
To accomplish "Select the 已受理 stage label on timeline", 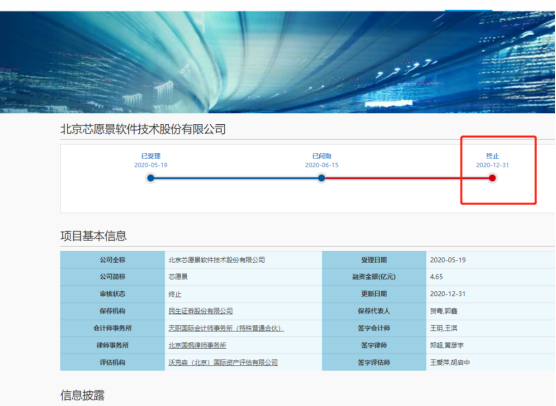I will pos(151,156).
